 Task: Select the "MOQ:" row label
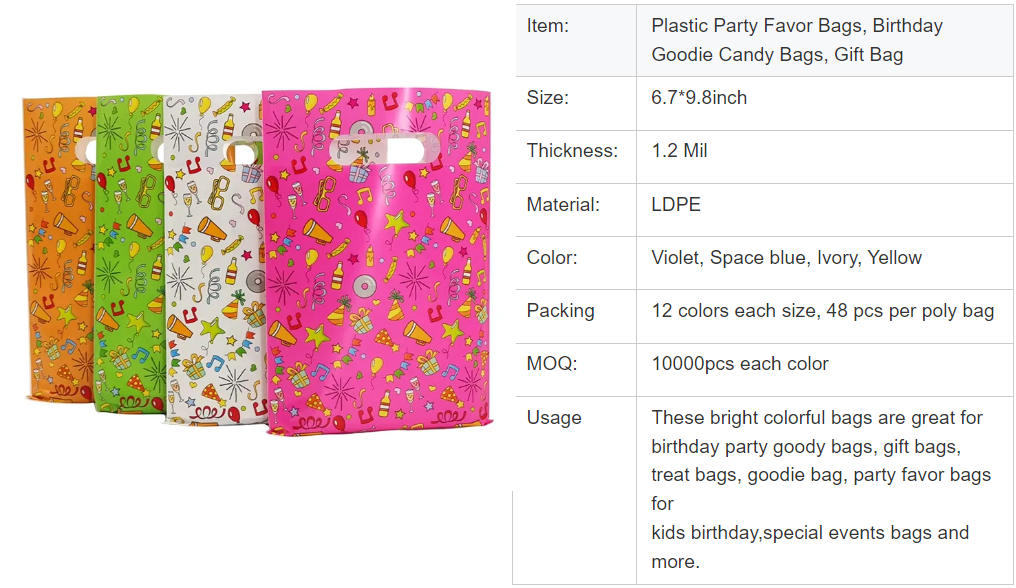click(552, 364)
